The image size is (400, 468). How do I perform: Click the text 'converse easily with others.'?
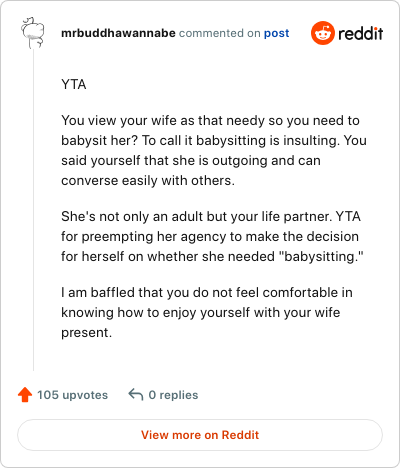pos(148,180)
